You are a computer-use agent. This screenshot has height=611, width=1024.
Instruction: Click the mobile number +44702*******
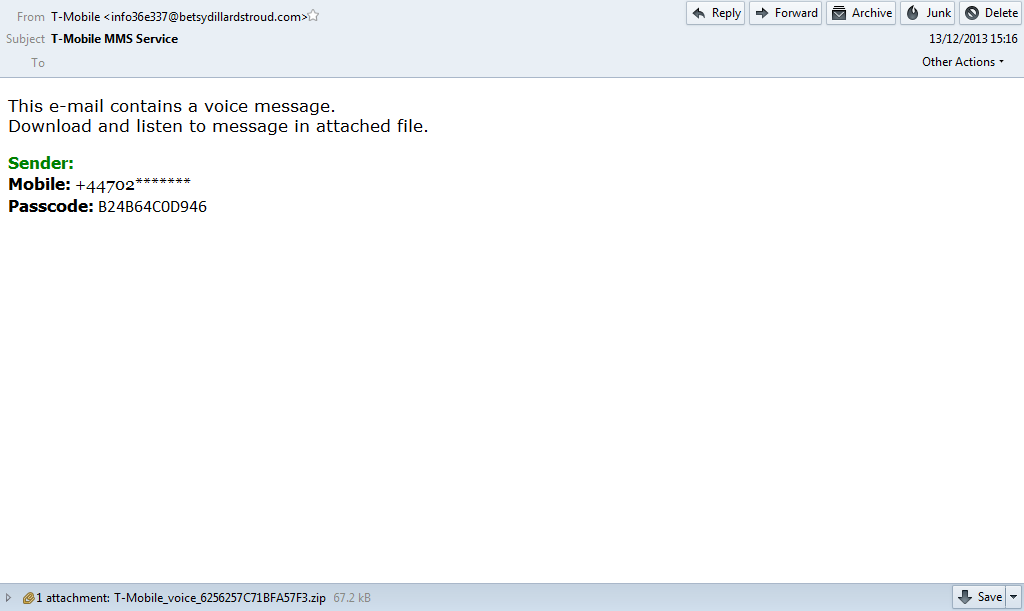coord(132,185)
